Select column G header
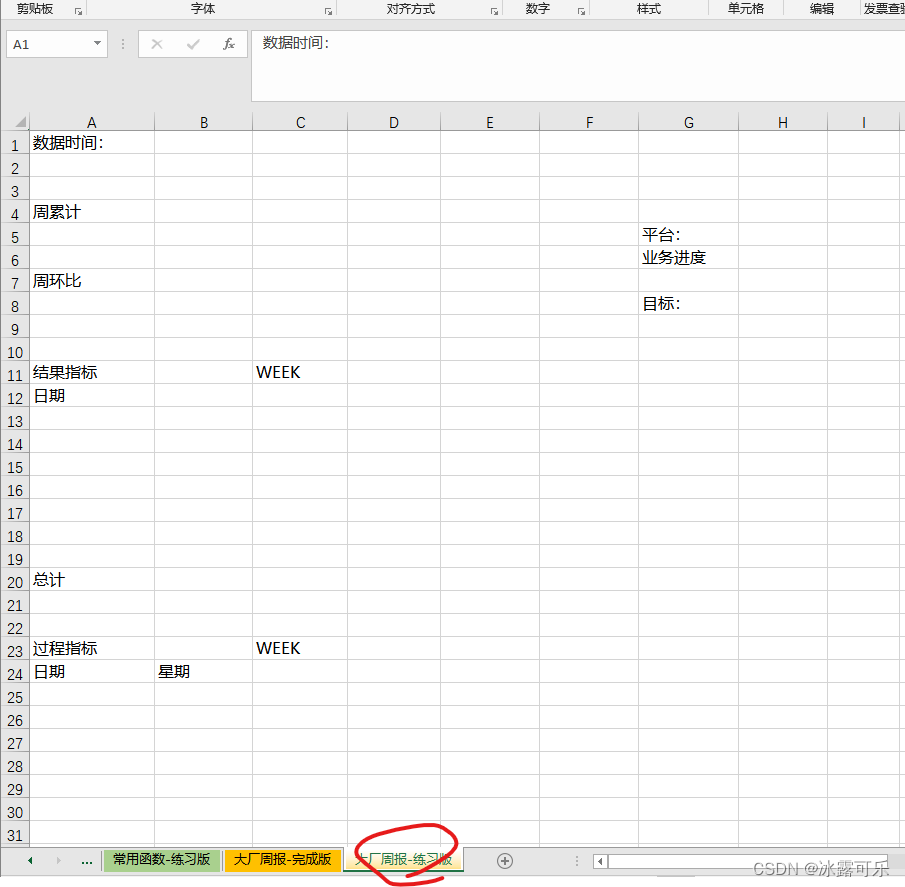 pyautogui.click(x=689, y=122)
